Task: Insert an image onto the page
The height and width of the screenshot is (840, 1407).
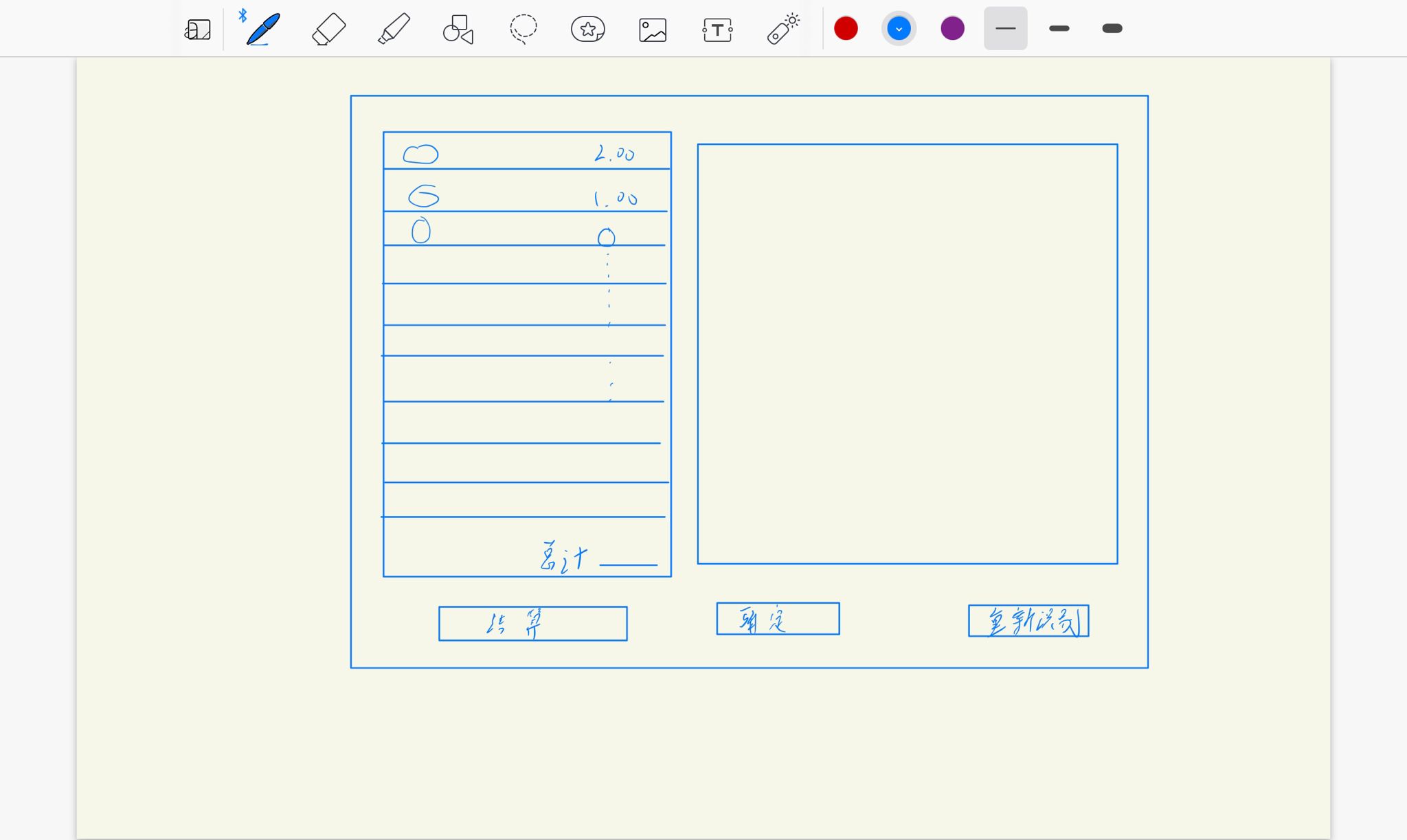Action: [652, 28]
